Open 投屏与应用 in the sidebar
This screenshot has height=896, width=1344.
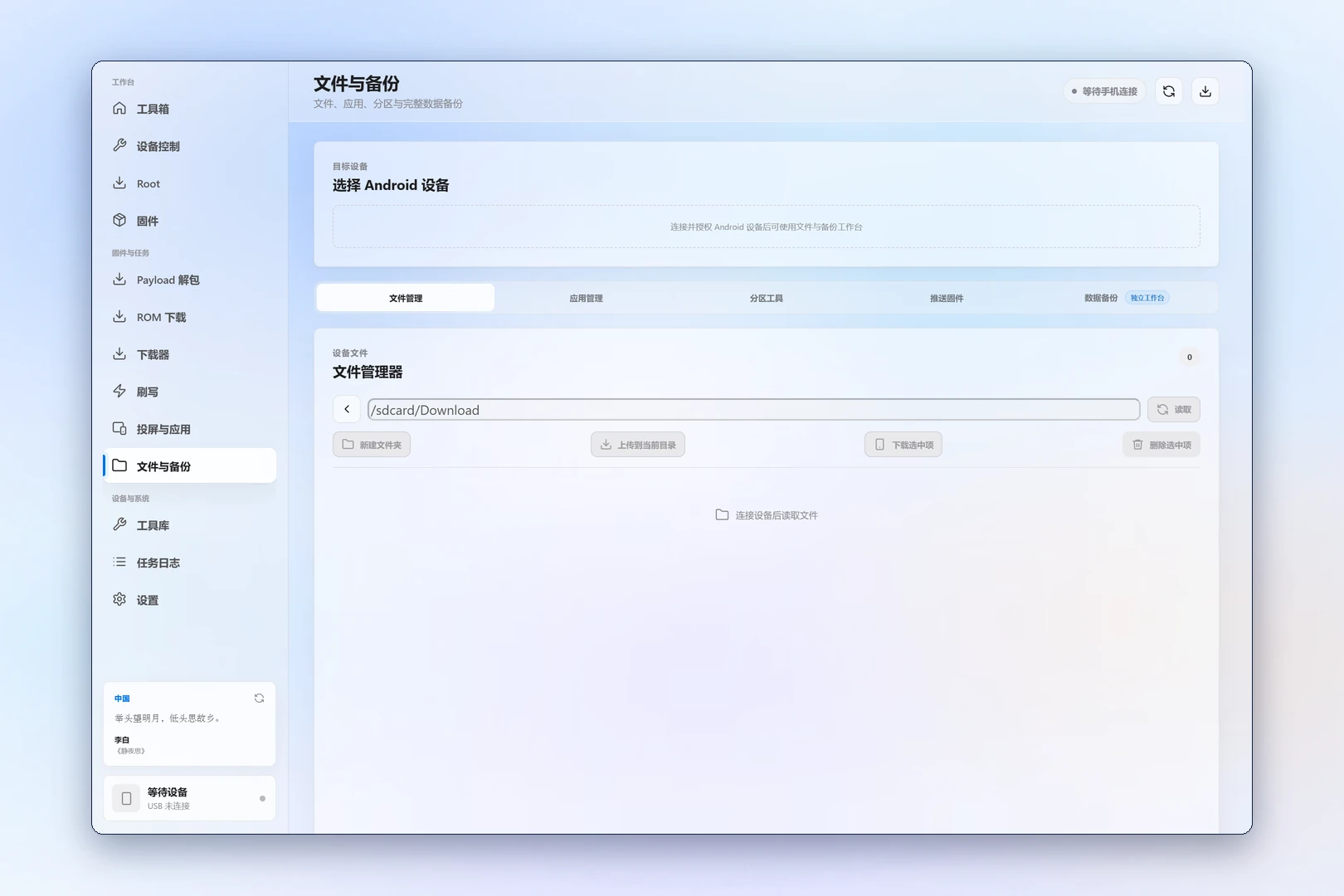pos(189,429)
